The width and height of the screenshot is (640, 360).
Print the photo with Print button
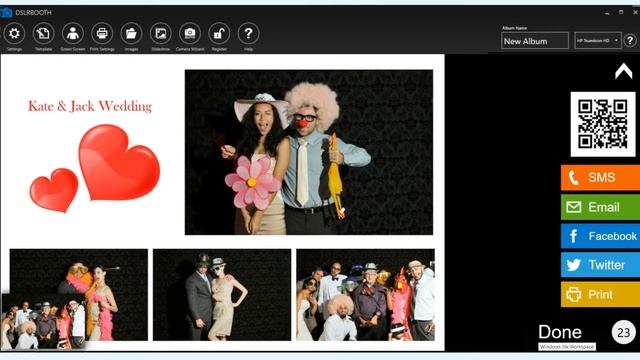[600, 294]
